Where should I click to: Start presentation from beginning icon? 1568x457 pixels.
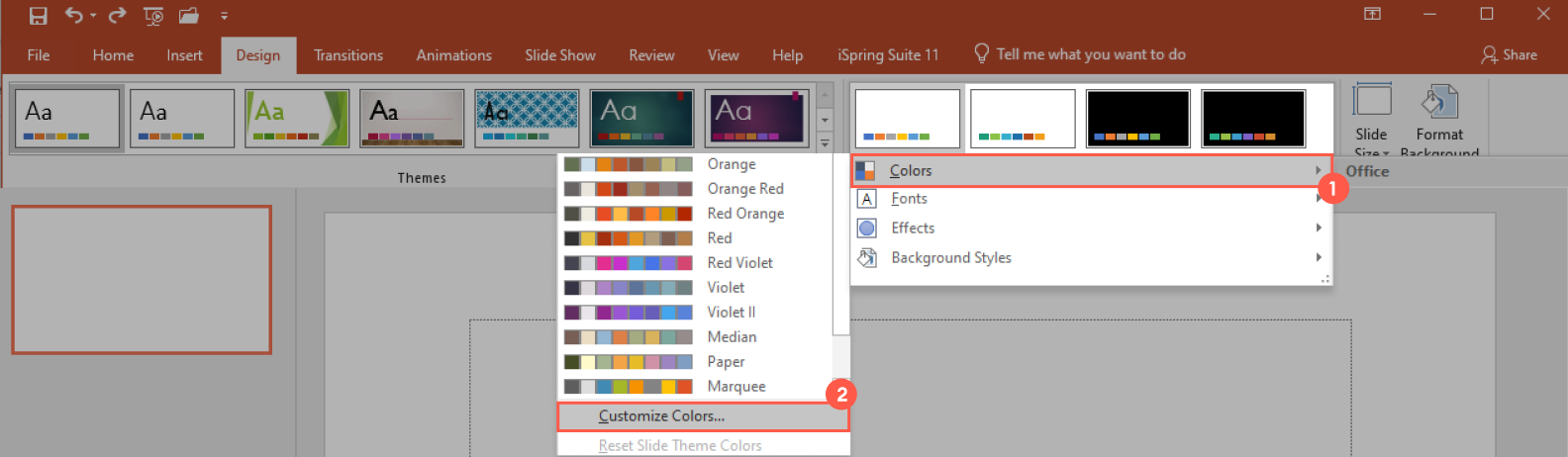click(153, 16)
